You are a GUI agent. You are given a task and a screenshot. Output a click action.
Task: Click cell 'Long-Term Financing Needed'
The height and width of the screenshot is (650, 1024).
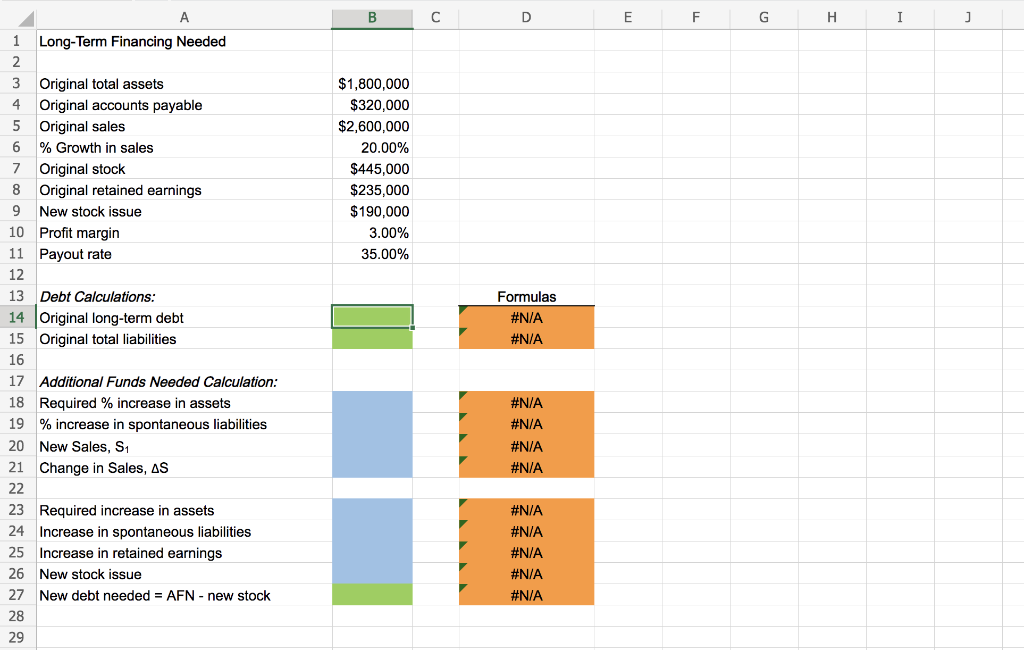[184, 41]
